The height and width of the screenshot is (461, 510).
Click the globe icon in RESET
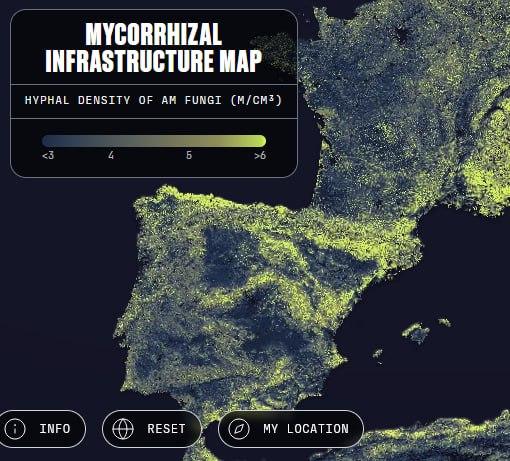tap(123, 429)
